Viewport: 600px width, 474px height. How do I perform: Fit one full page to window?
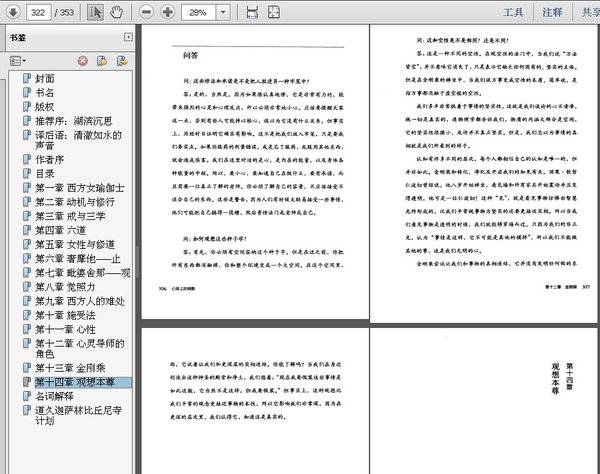coord(274,12)
